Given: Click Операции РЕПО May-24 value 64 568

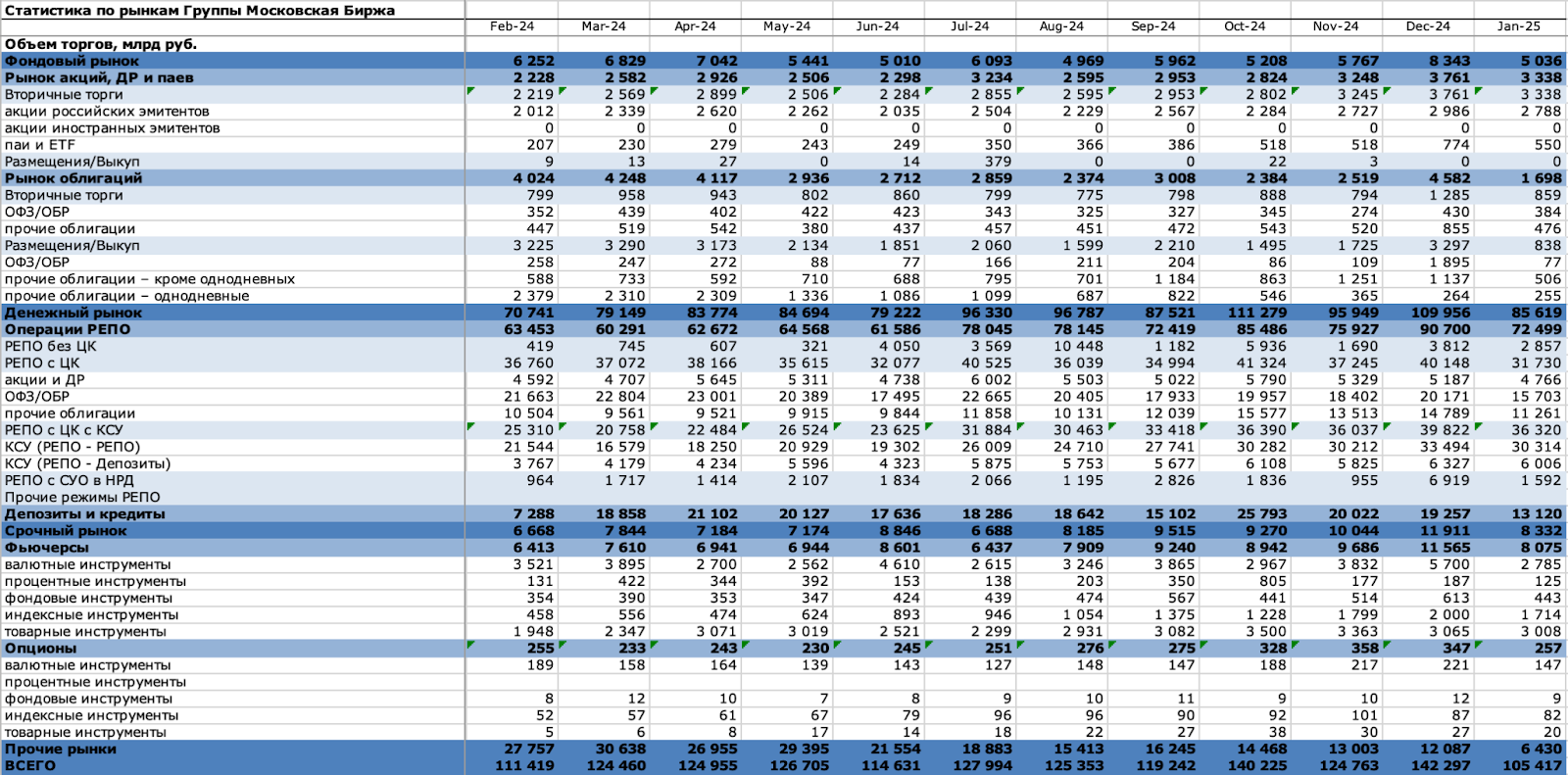Looking at the screenshot, I should [x=804, y=329].
